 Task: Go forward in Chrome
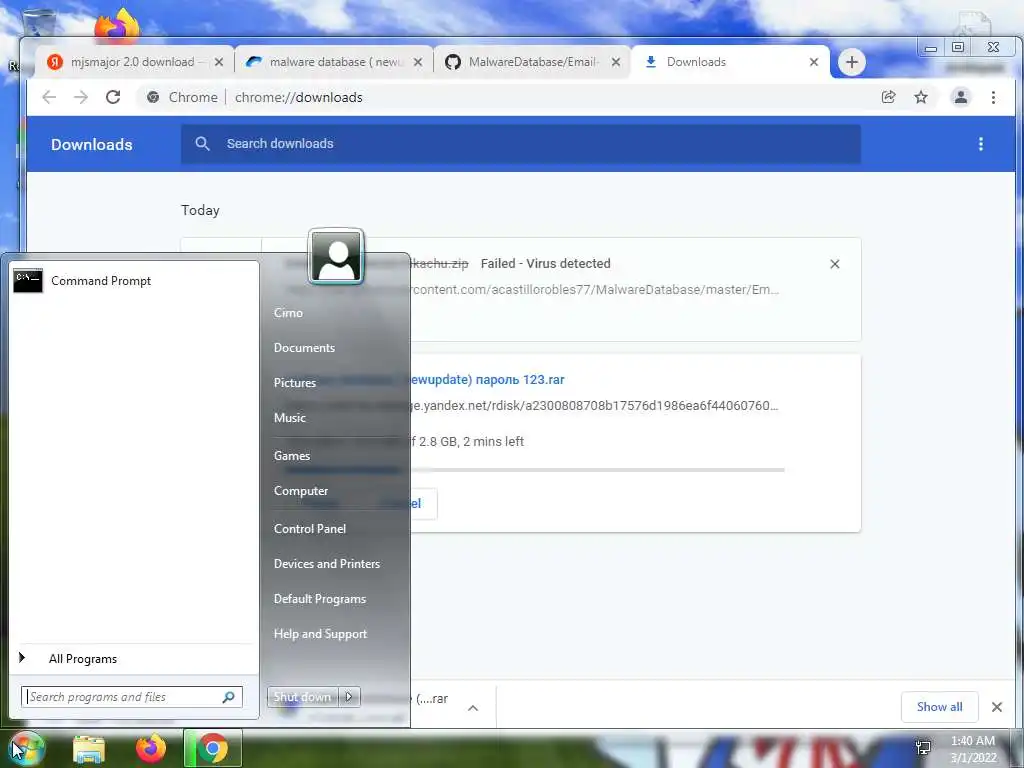click(80, 97)
